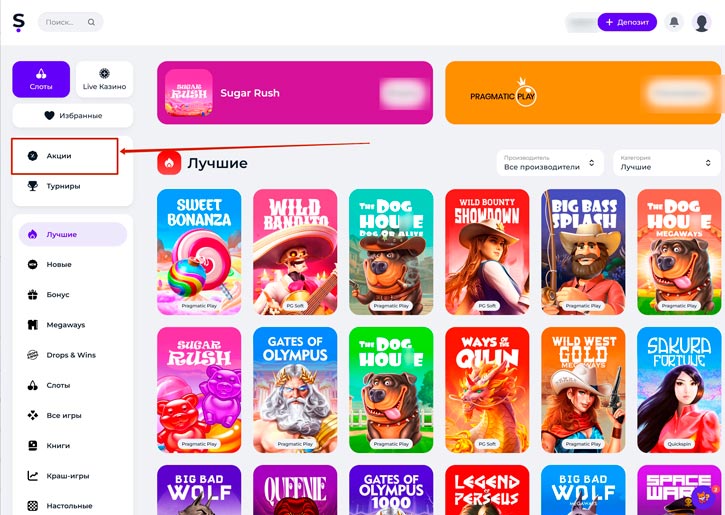Open the Drops & Wins category
The height and width of the screenshot is (515, 725).
tap(72, 355)
